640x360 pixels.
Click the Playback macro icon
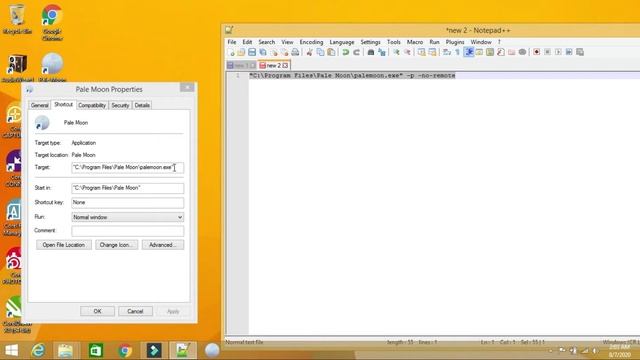tap(558, 52)
